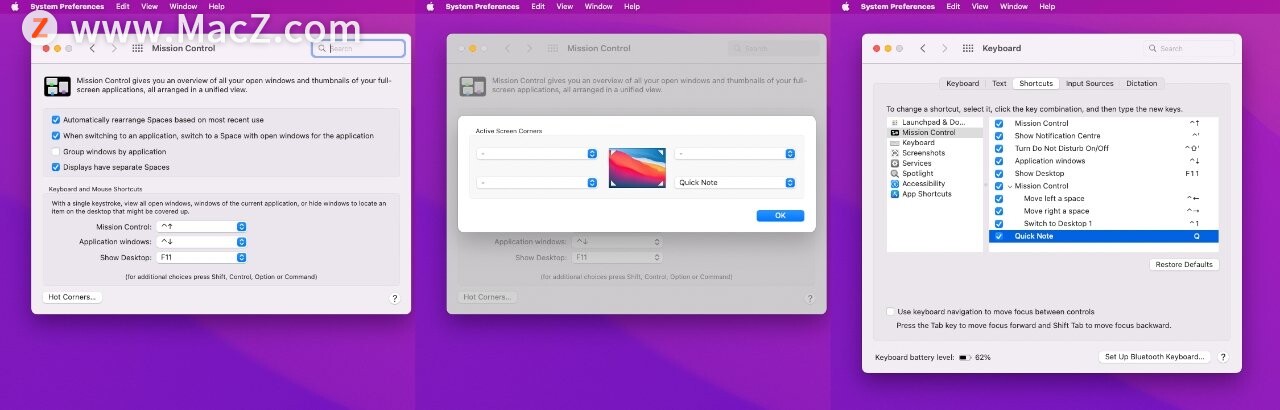
Task: Open the help button in Keyboard window
Action: pos(1223,357)
